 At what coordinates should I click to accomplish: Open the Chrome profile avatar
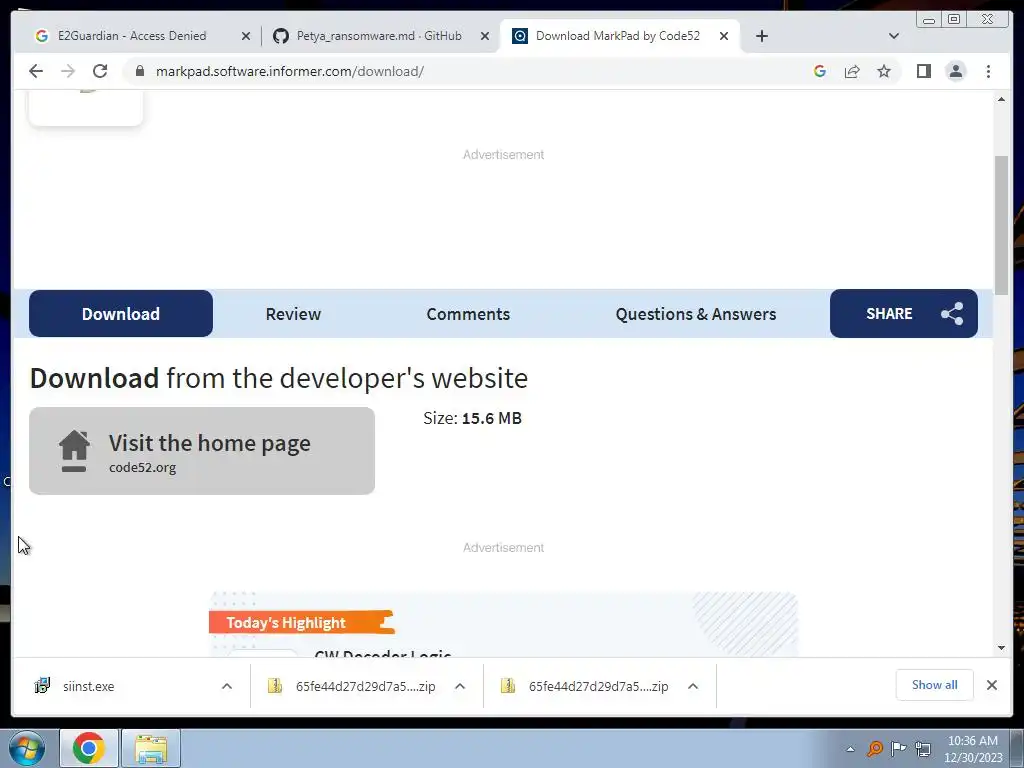coord(955,71)
